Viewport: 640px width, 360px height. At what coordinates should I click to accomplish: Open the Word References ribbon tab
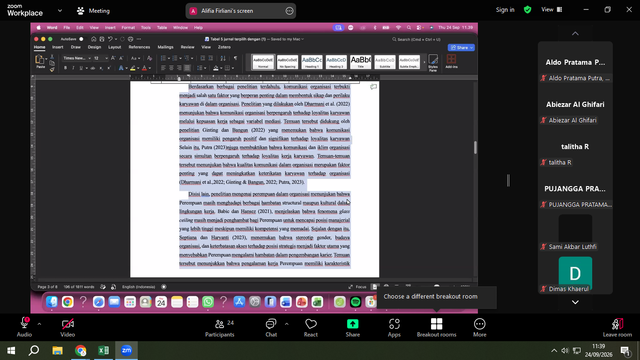click(x=139, y=47)
